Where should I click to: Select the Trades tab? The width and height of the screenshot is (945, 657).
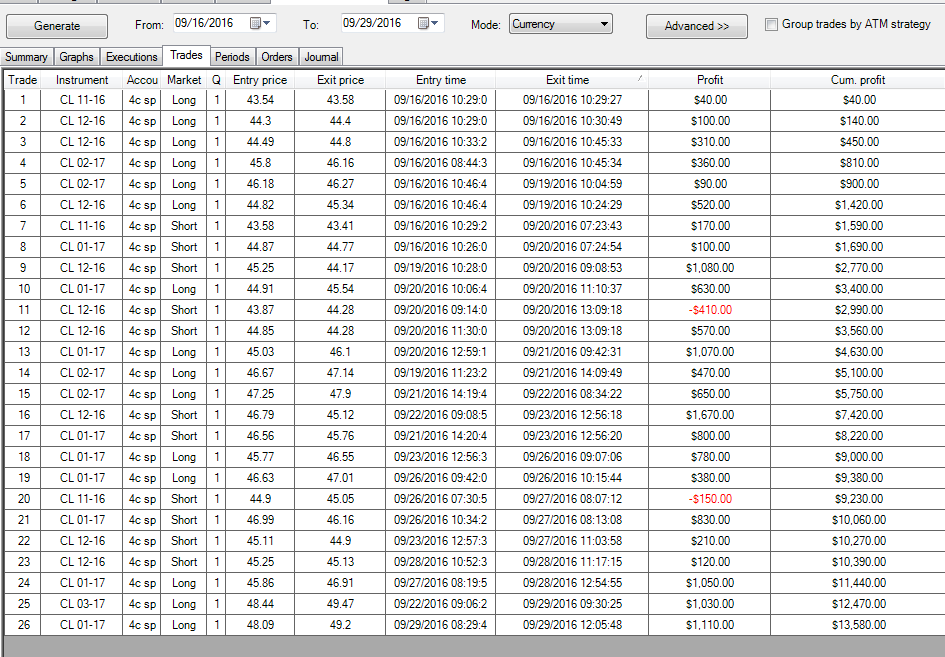click(186, 55)
